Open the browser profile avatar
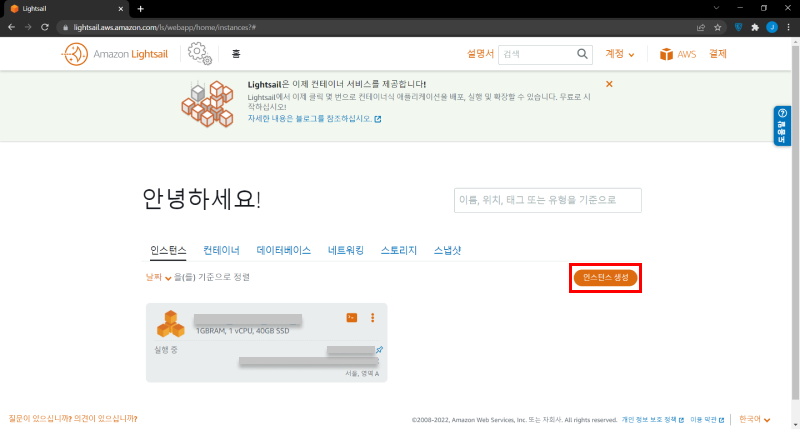800x430 pixels. (772, 27)
